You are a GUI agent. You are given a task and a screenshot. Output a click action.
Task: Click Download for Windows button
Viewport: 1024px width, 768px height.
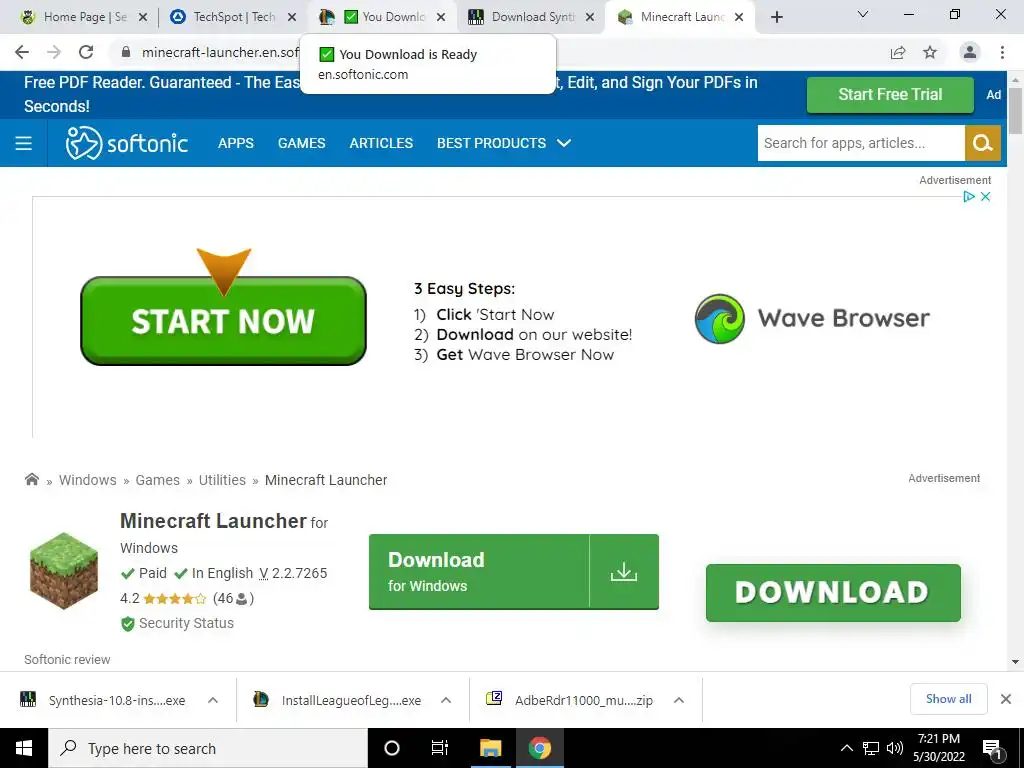coord(513,572)
